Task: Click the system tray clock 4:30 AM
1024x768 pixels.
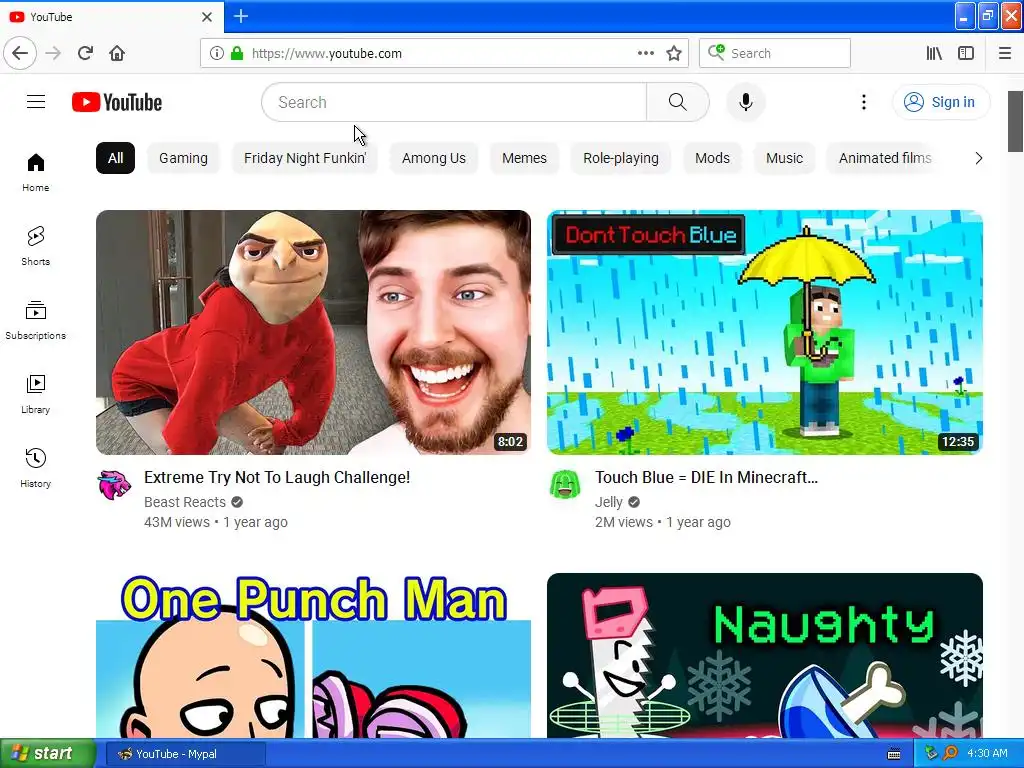Action: coord(987,754)
